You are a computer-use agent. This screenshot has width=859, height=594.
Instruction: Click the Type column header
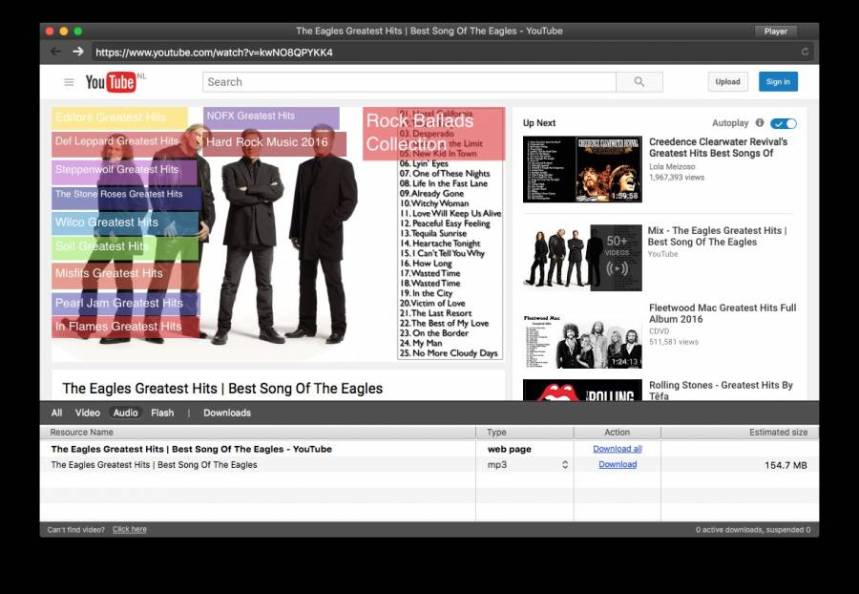pos(524,432)
